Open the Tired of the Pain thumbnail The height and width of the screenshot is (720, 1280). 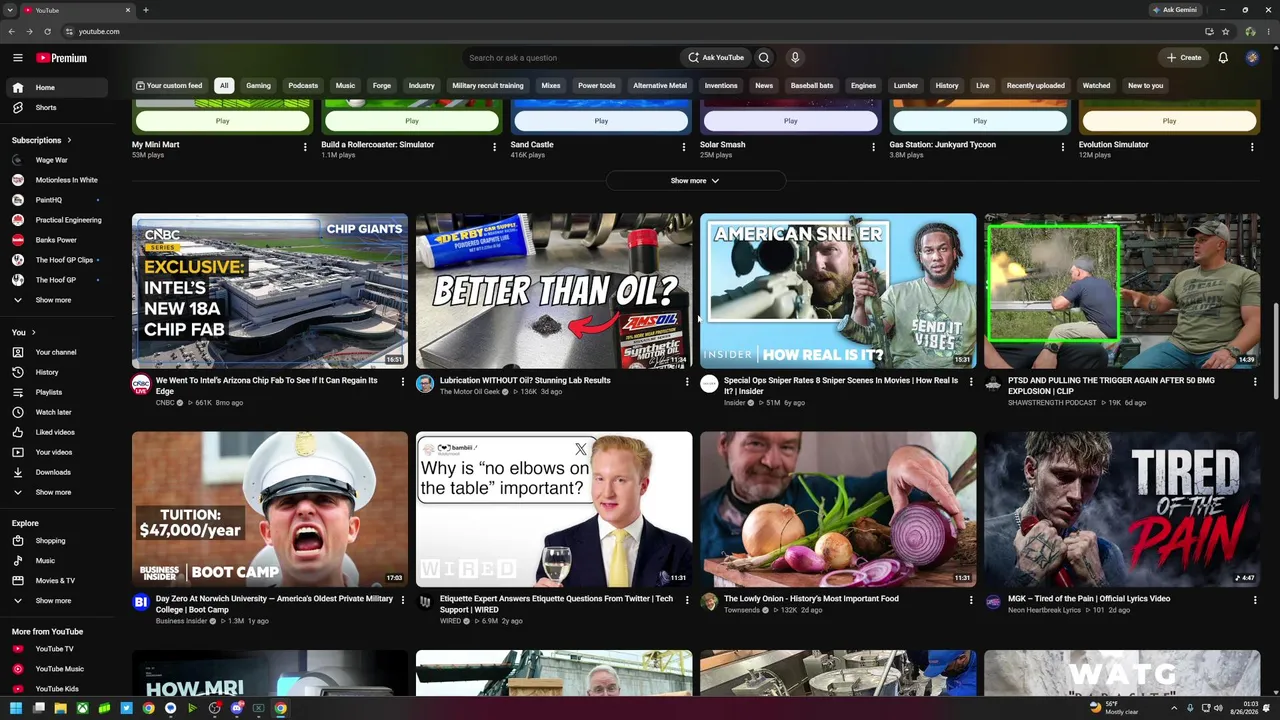1122,509
